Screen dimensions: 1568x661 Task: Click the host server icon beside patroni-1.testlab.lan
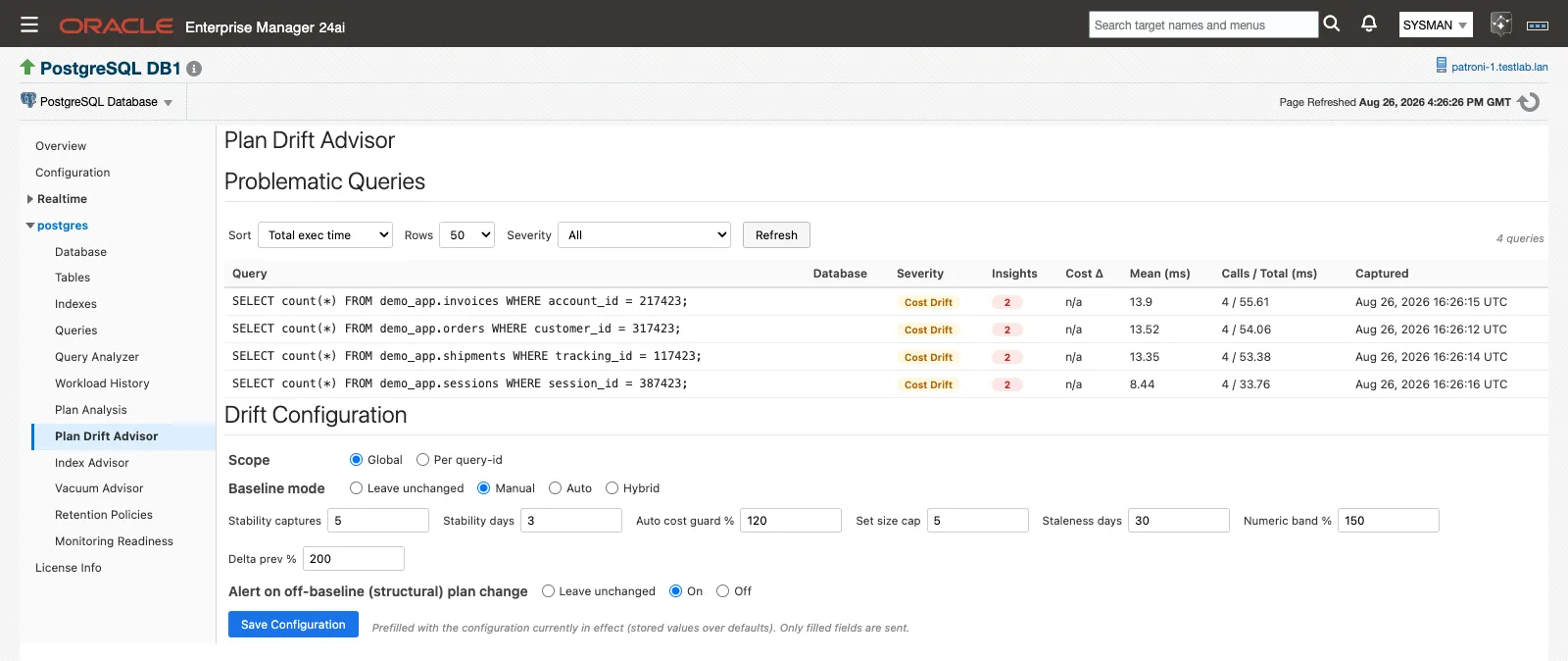click(x=1441, y=66)
